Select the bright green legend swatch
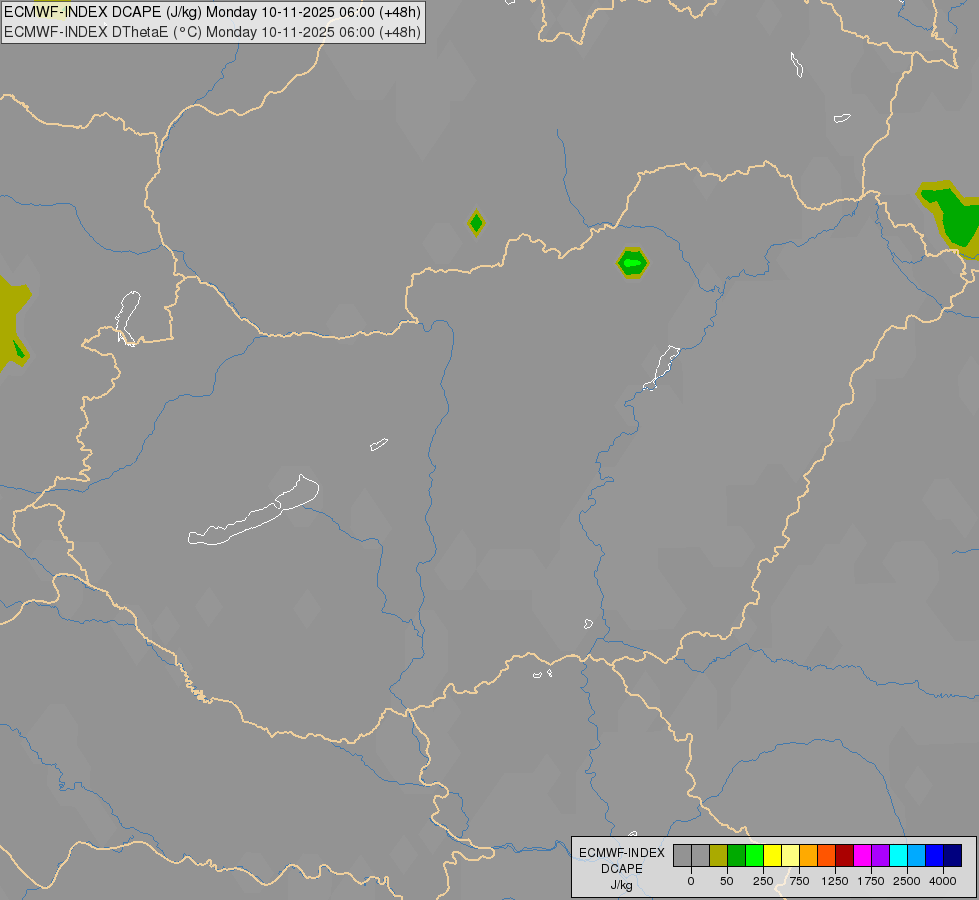Screen dimensions: 979x900 coord(755,855)
